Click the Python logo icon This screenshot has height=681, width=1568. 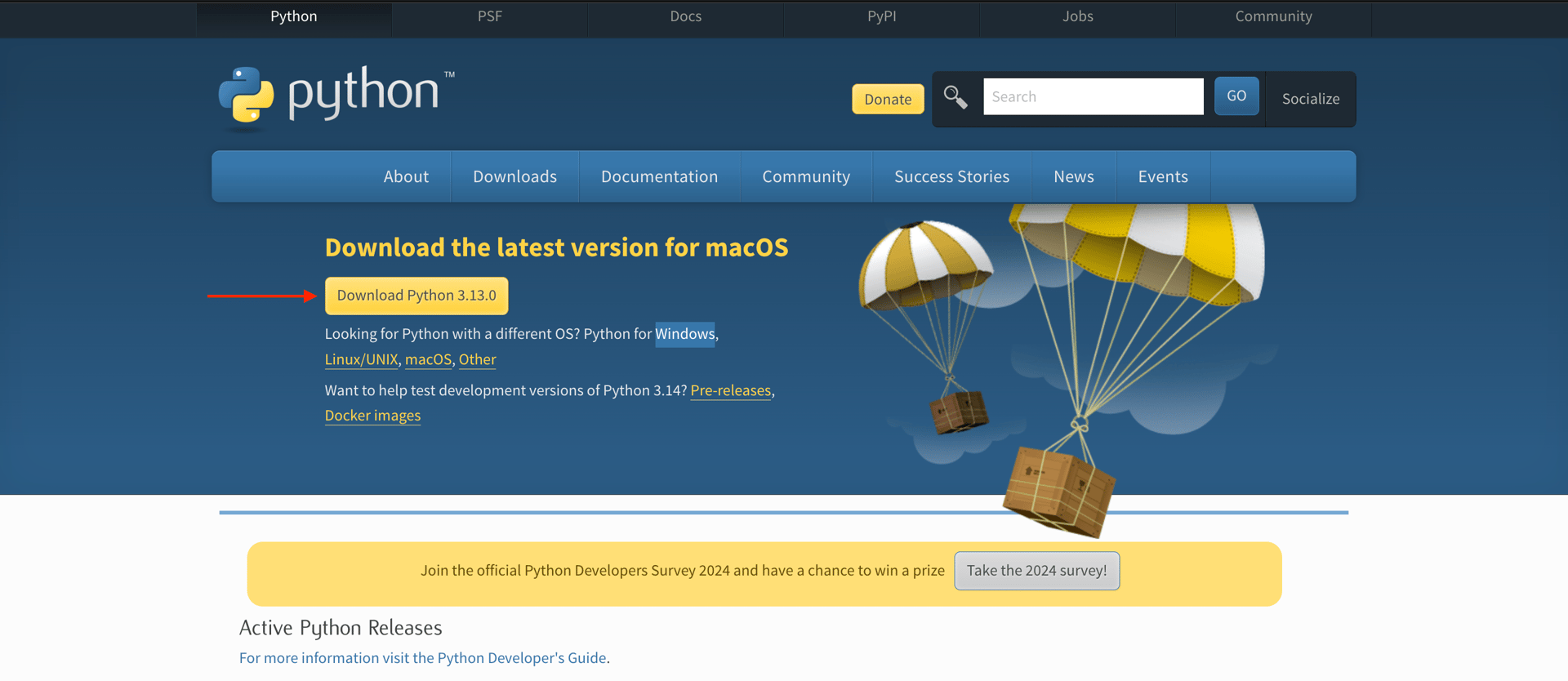pos(246,96)
